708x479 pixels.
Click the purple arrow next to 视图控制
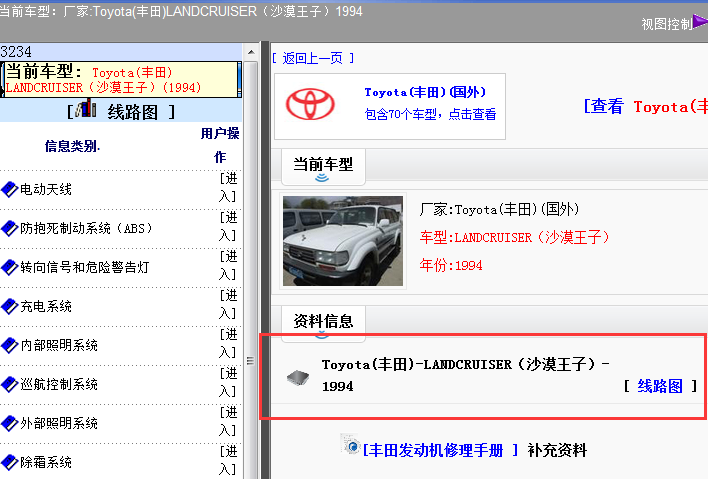pos(700,22)
